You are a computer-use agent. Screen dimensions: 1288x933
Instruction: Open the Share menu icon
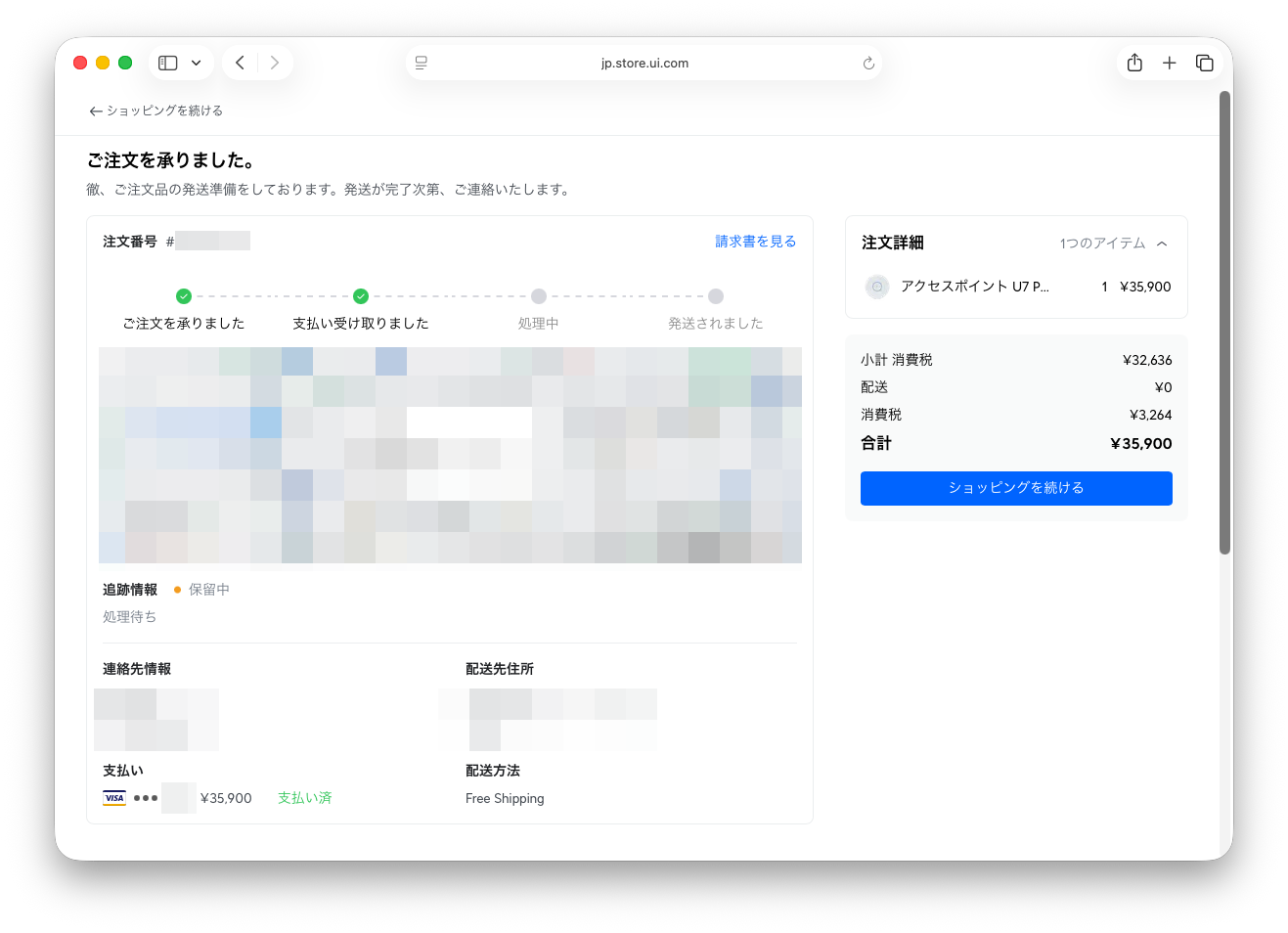[x=1134, y=63]
